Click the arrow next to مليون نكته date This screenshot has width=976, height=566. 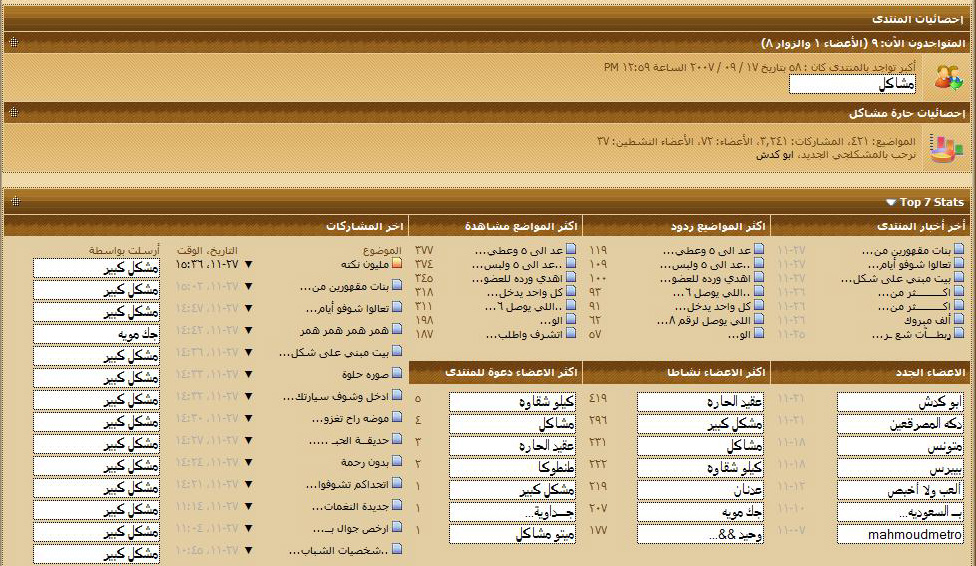(x=248, y=265)
